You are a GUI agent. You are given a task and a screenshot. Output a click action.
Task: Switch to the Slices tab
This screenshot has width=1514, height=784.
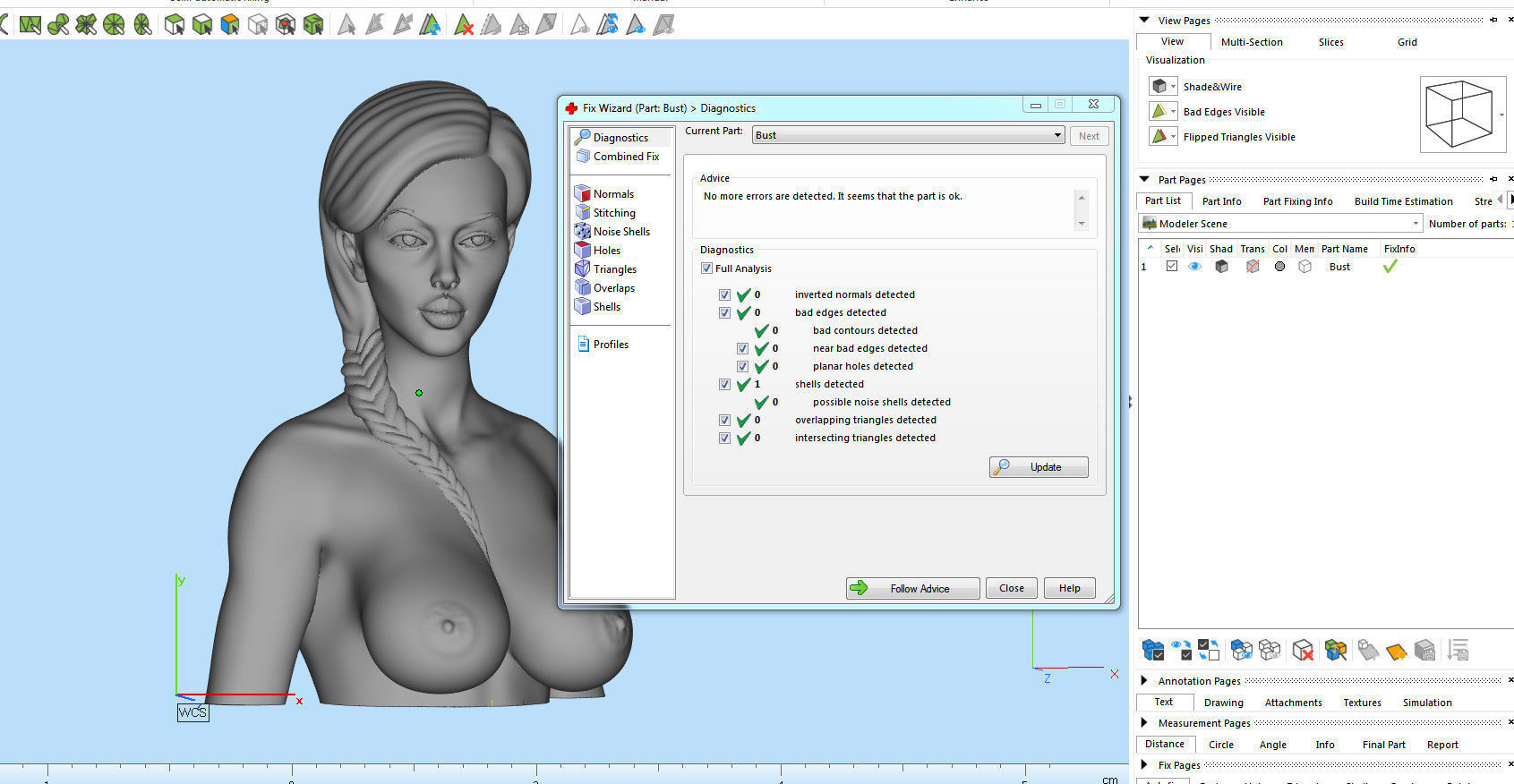tap(1330, 42)
